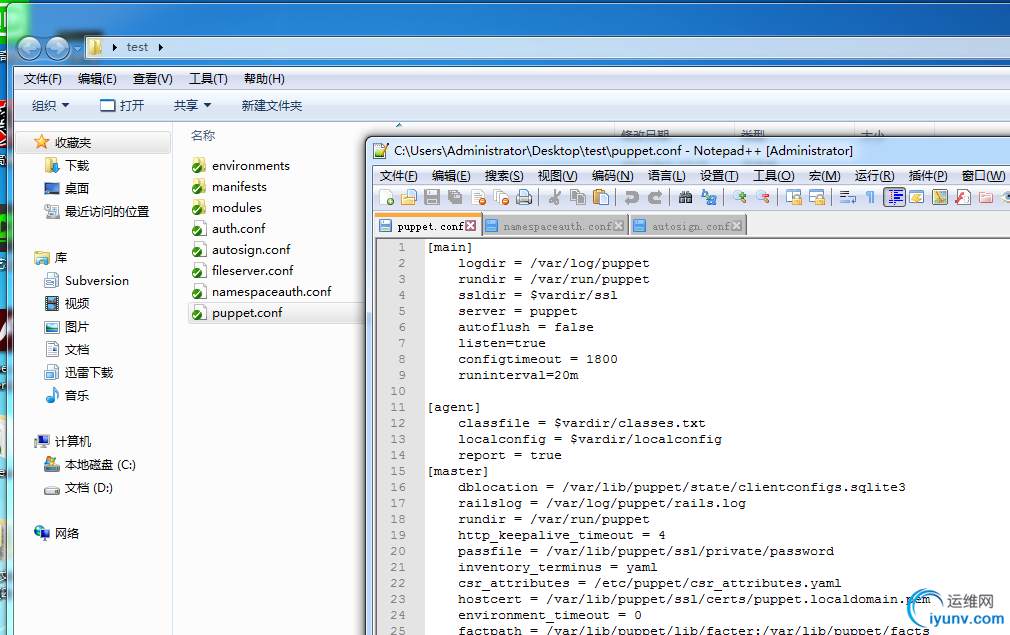This screenshot has width=1010, height=635.
Task: Open Notepad++ 视图(V) menu
Action: coord(557,176)
